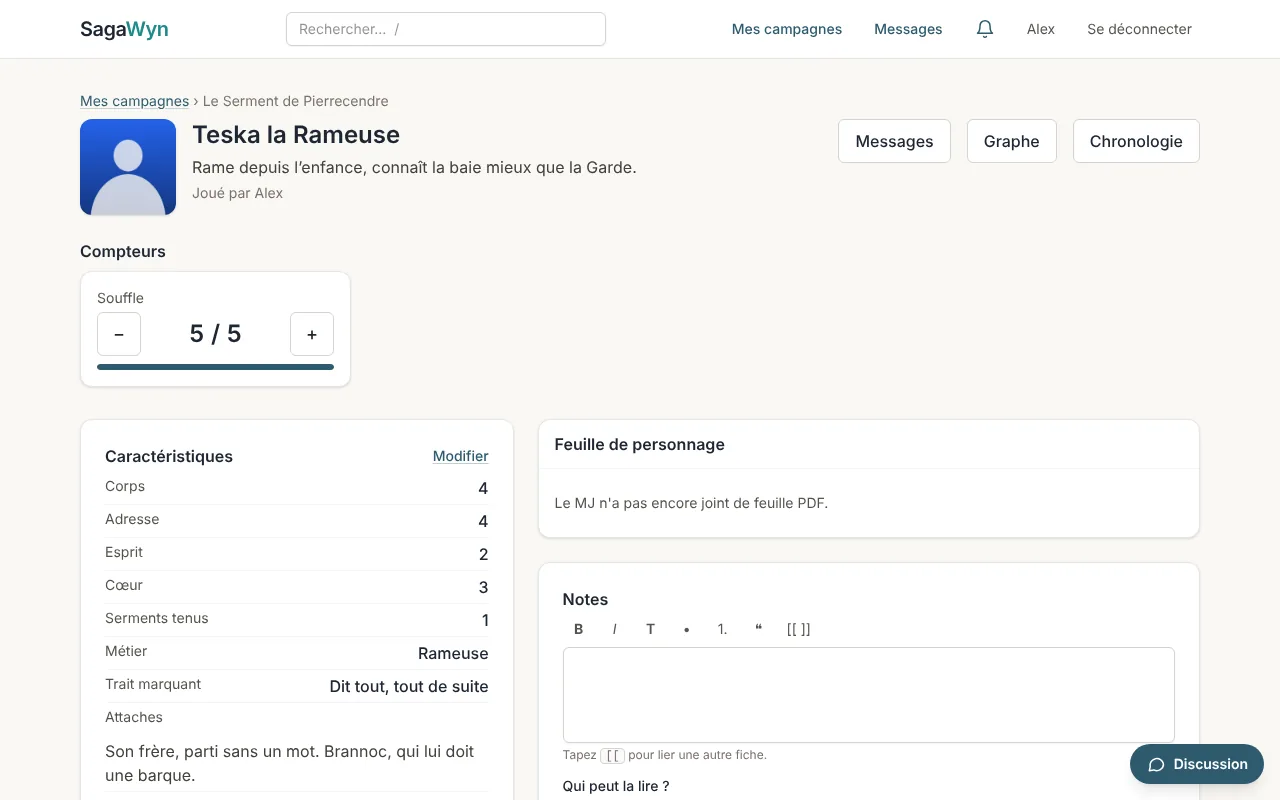Insert a bulleted list in Notes
This screenshot has width=1280, height=800.
click(686, 629)
